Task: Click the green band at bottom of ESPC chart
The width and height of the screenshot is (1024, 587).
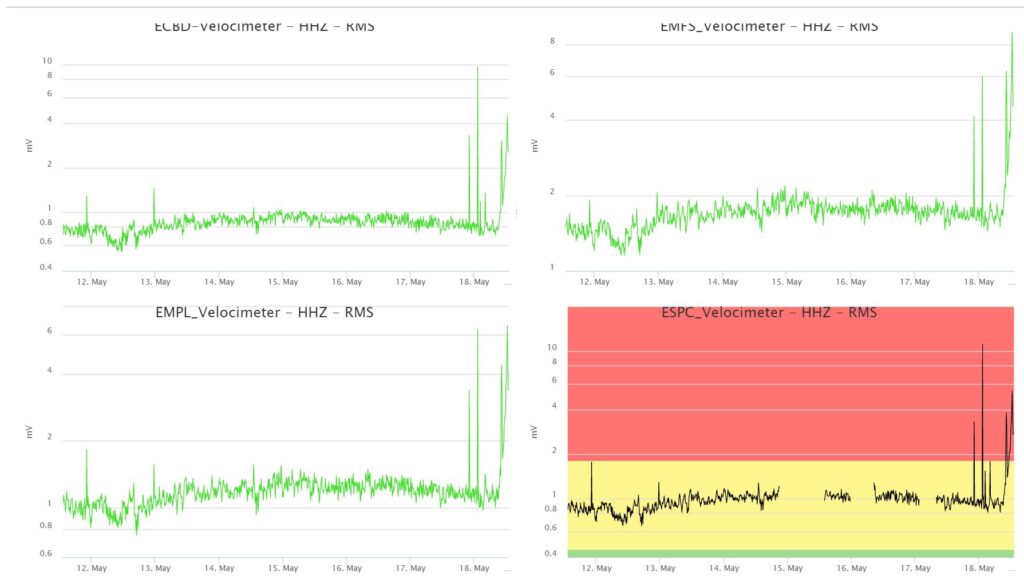Action: [x=790, y=554]
